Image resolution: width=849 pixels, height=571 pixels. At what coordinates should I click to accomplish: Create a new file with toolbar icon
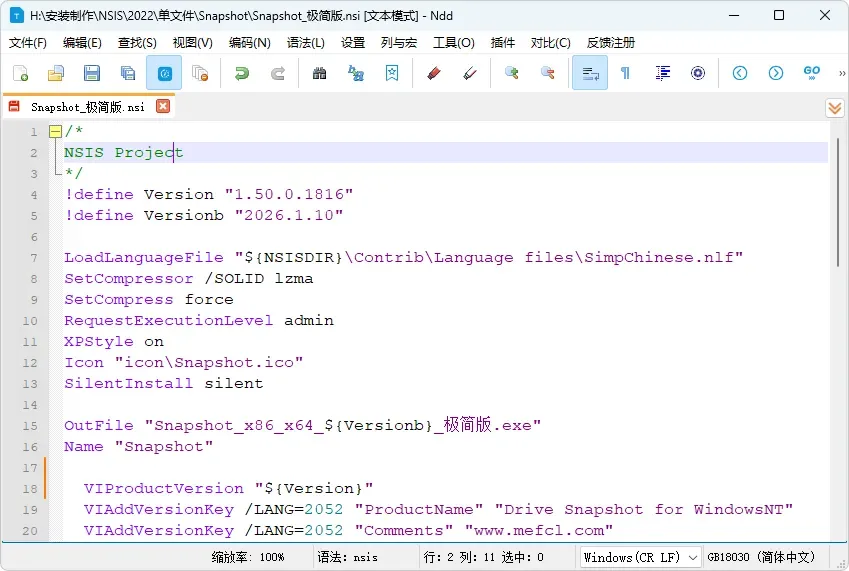click(x=21, y=73)
